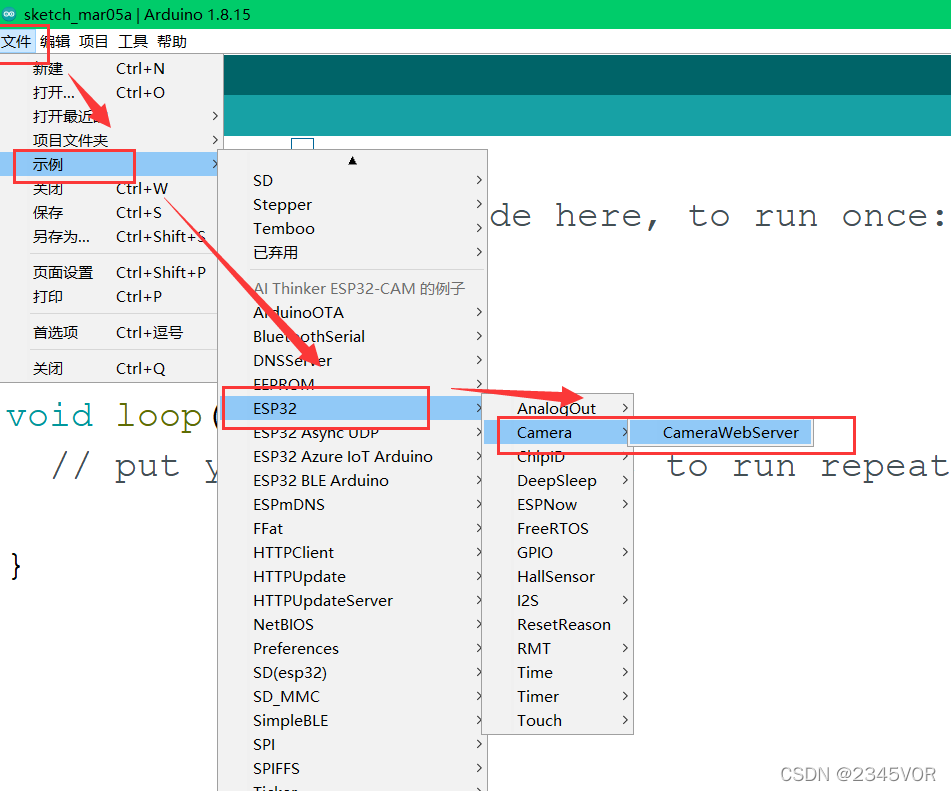This screenshot has width=951, height=791.
Task: Expand the 打开最近的 submenu
Action: tap(109, 116)
